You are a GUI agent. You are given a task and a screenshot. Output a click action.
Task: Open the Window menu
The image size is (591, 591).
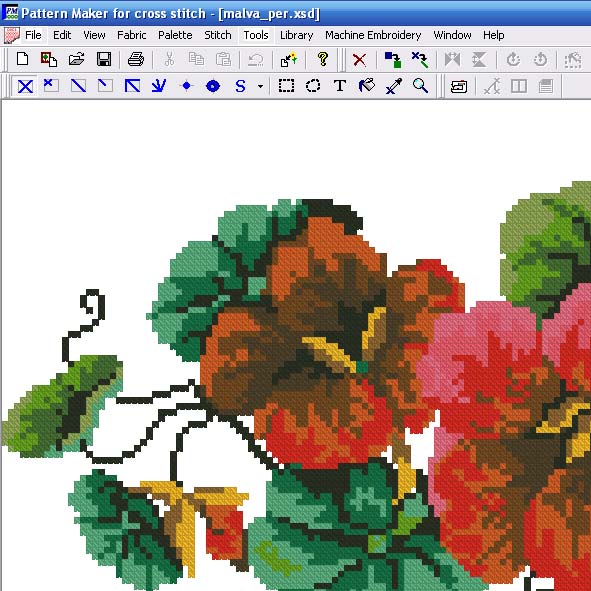[452, 35]
